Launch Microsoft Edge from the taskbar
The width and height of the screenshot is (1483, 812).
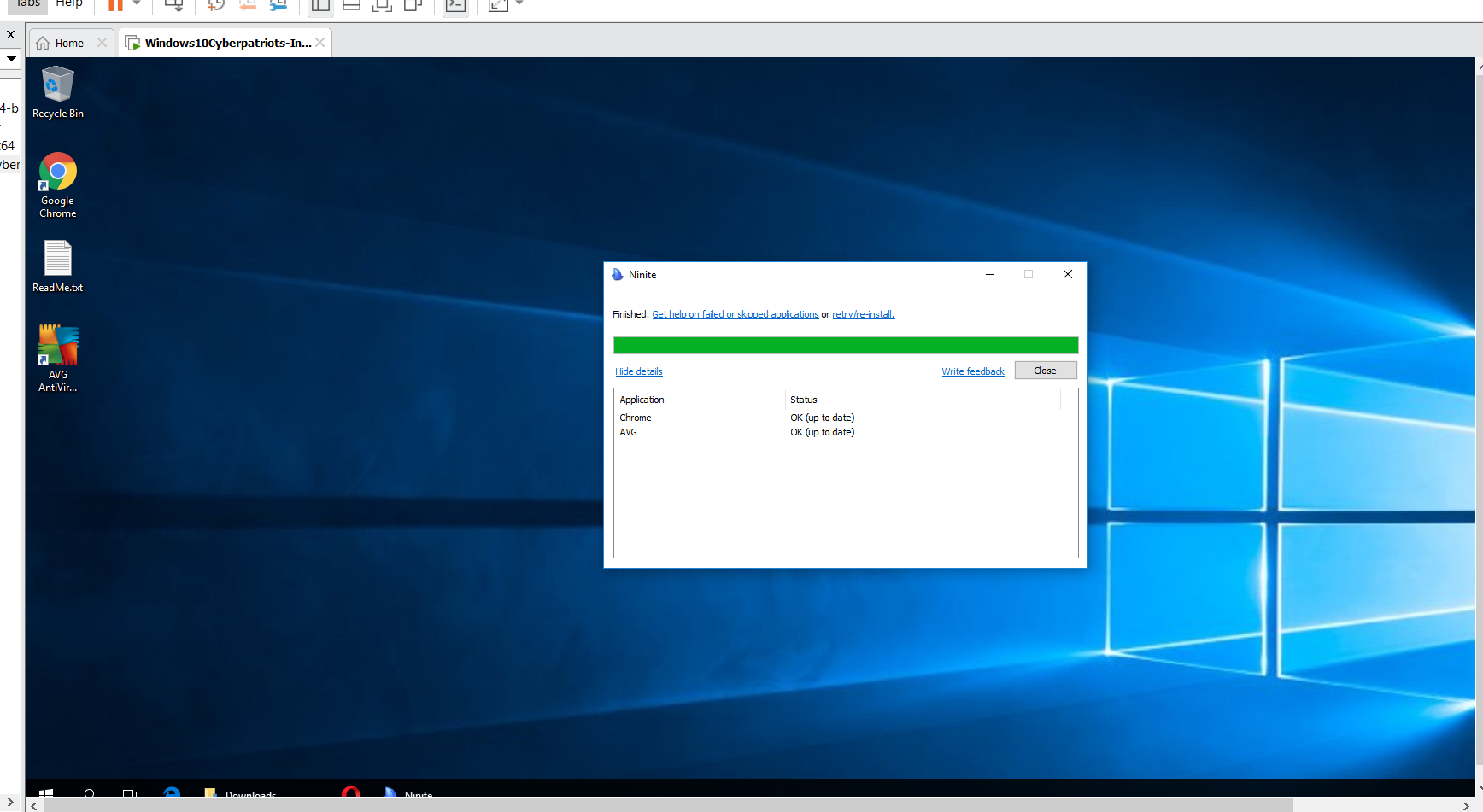(x=172, y=793)
